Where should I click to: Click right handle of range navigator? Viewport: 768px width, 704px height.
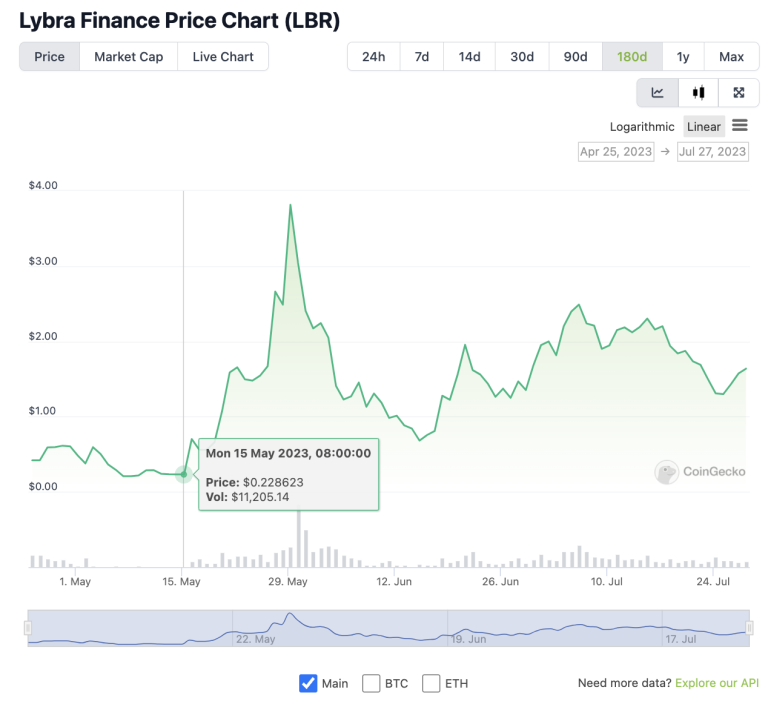click(750, 627)
